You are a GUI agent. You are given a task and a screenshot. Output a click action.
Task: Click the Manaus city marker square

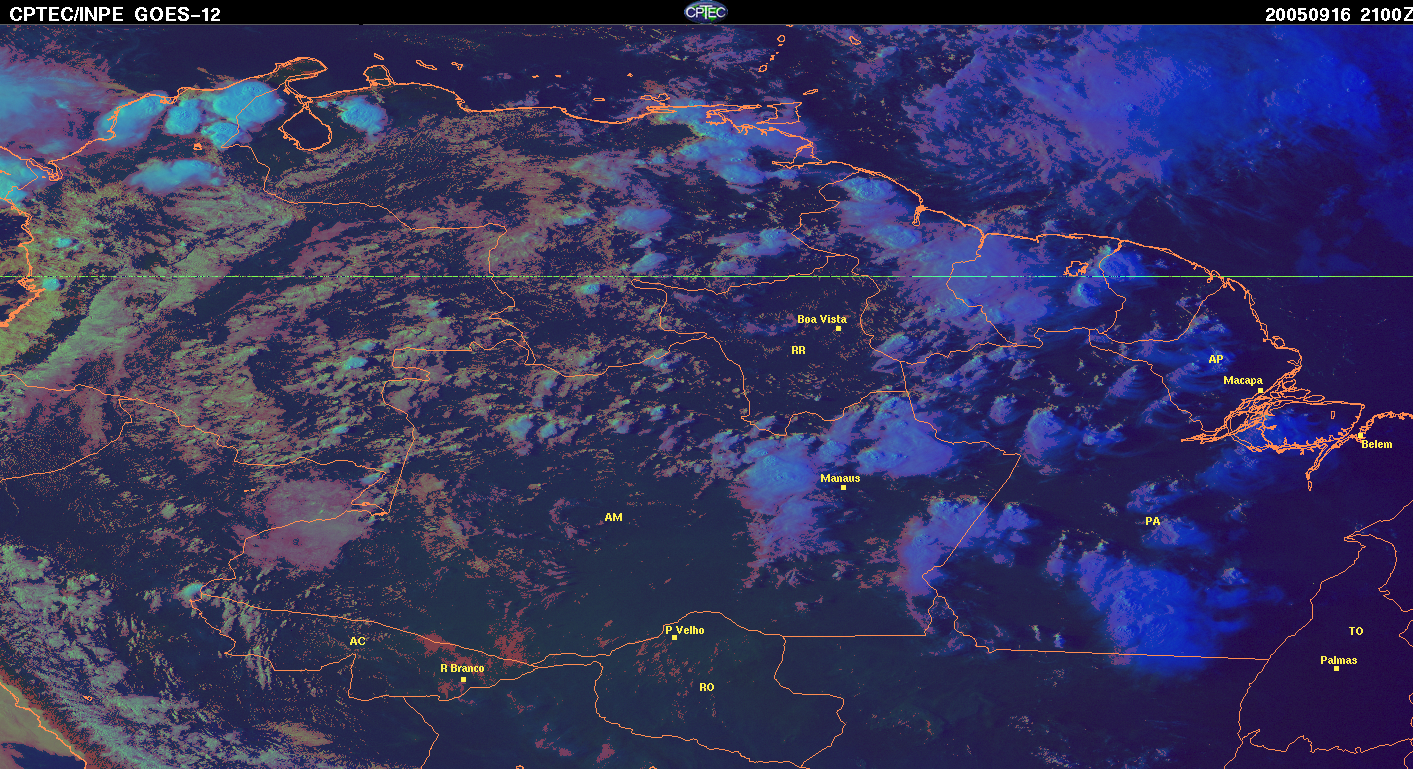click(844, 487)
